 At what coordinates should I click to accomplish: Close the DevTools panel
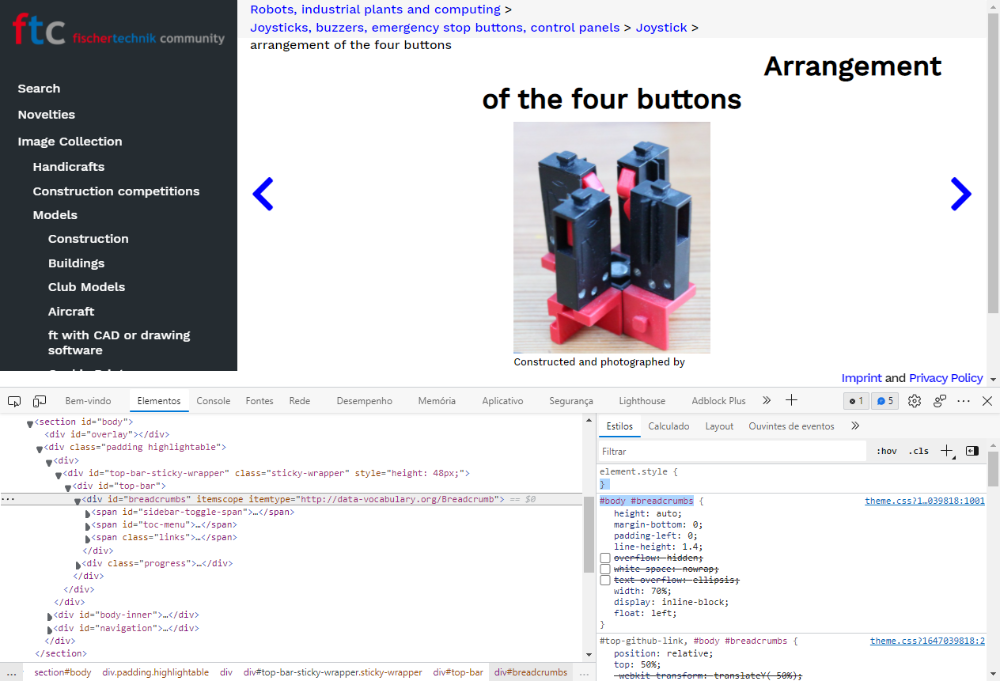click(x=987, y=401)
